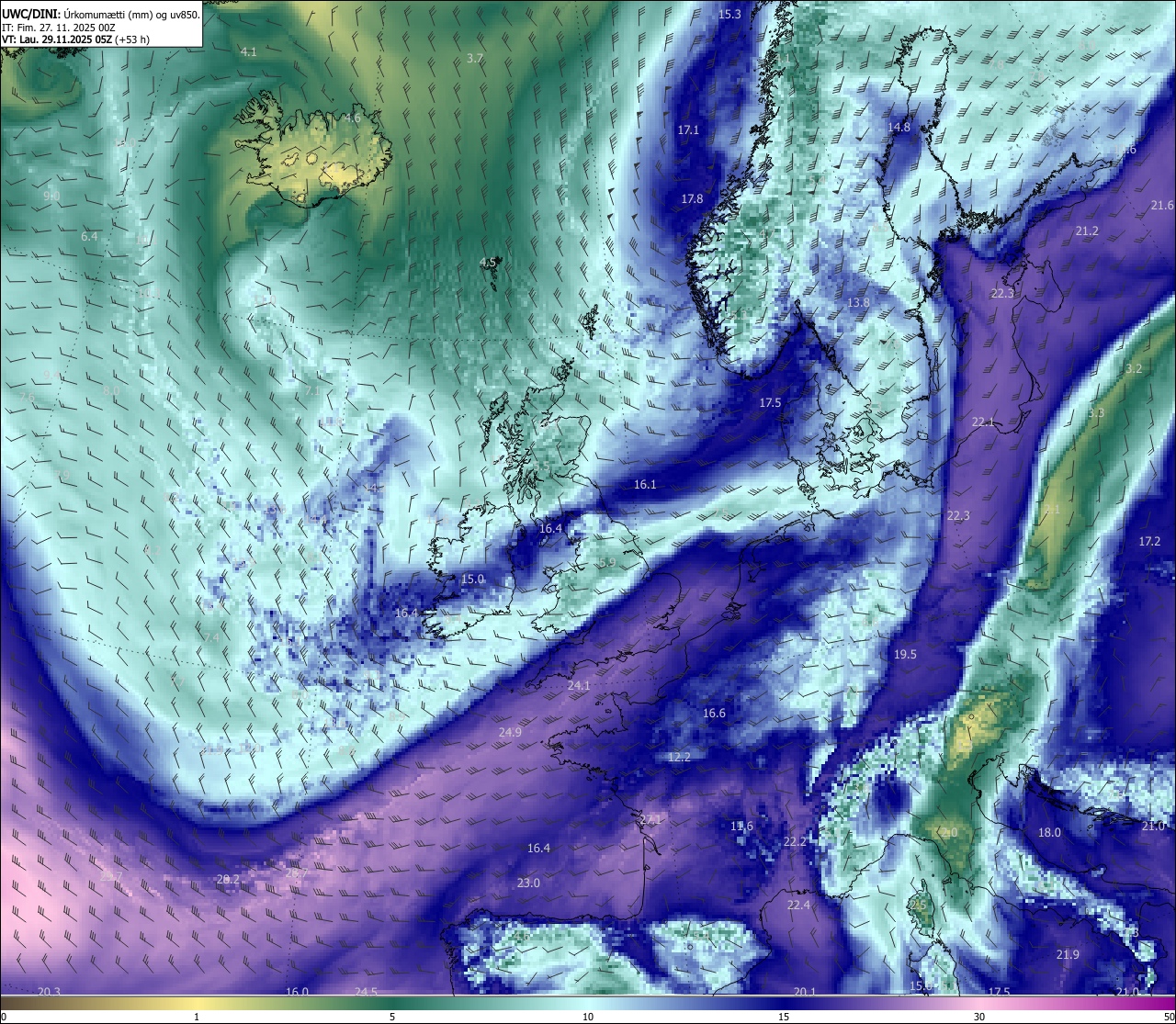
Task: Click the 4.6 value over Iceland
Action: [x=352, y=118]
